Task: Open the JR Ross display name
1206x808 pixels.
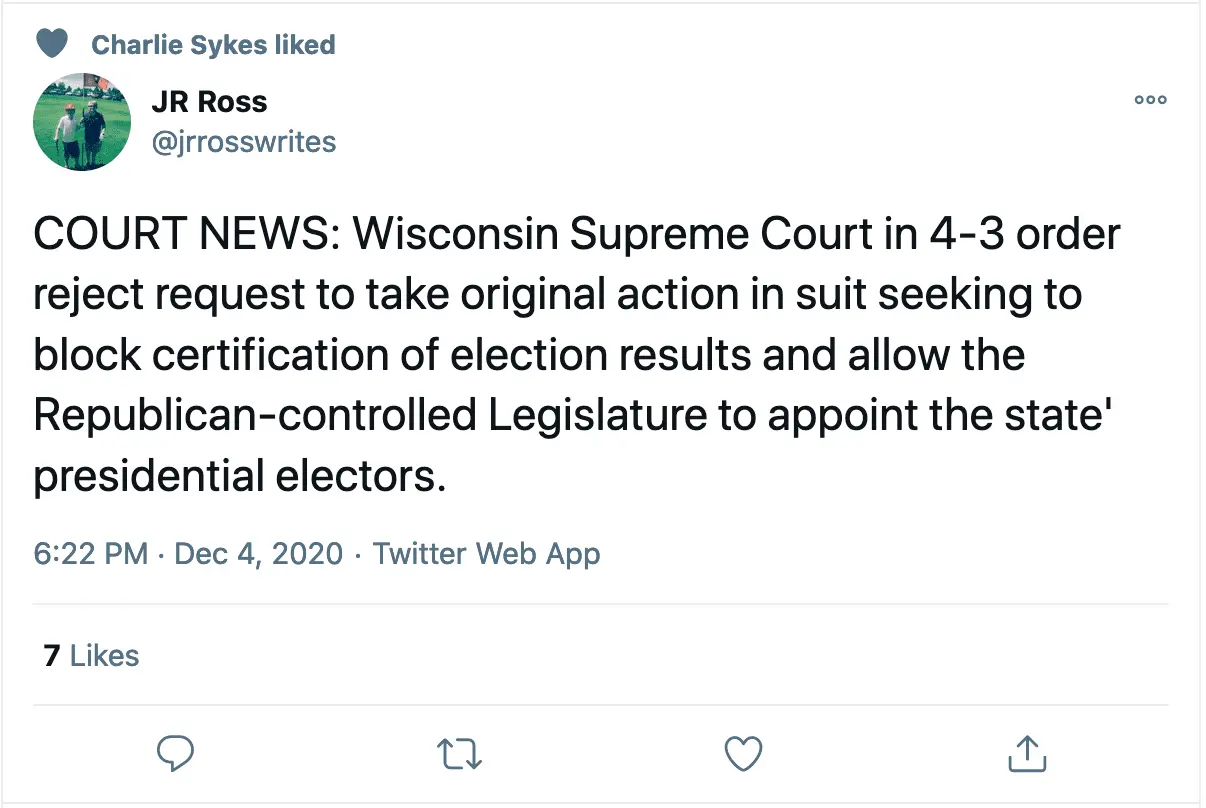Action: click(209, 101)
